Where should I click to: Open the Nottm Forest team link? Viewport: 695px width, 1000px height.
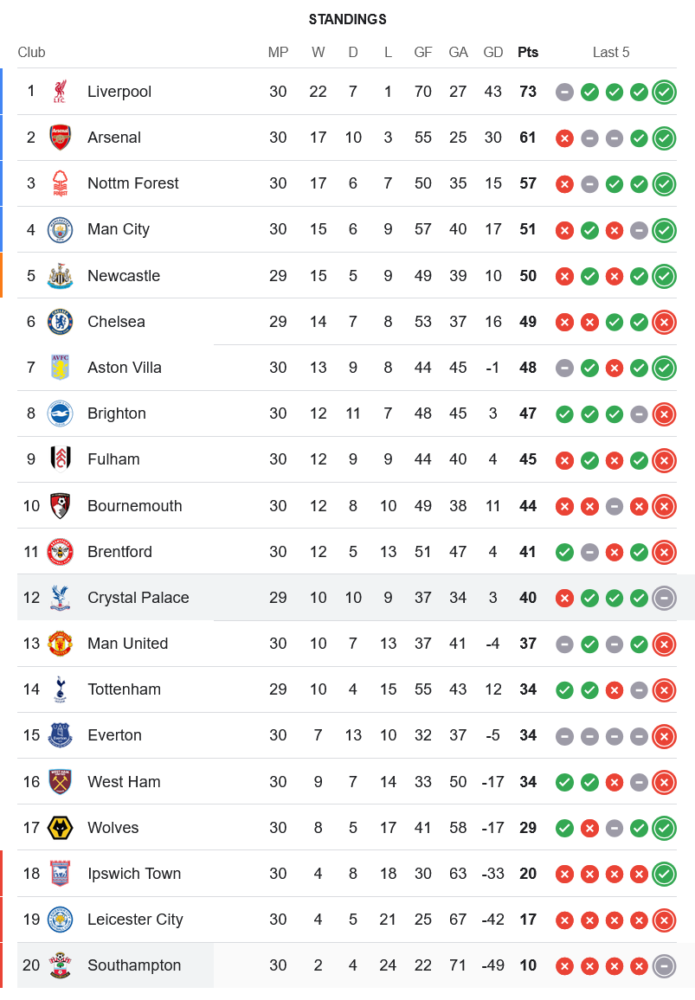133,184
